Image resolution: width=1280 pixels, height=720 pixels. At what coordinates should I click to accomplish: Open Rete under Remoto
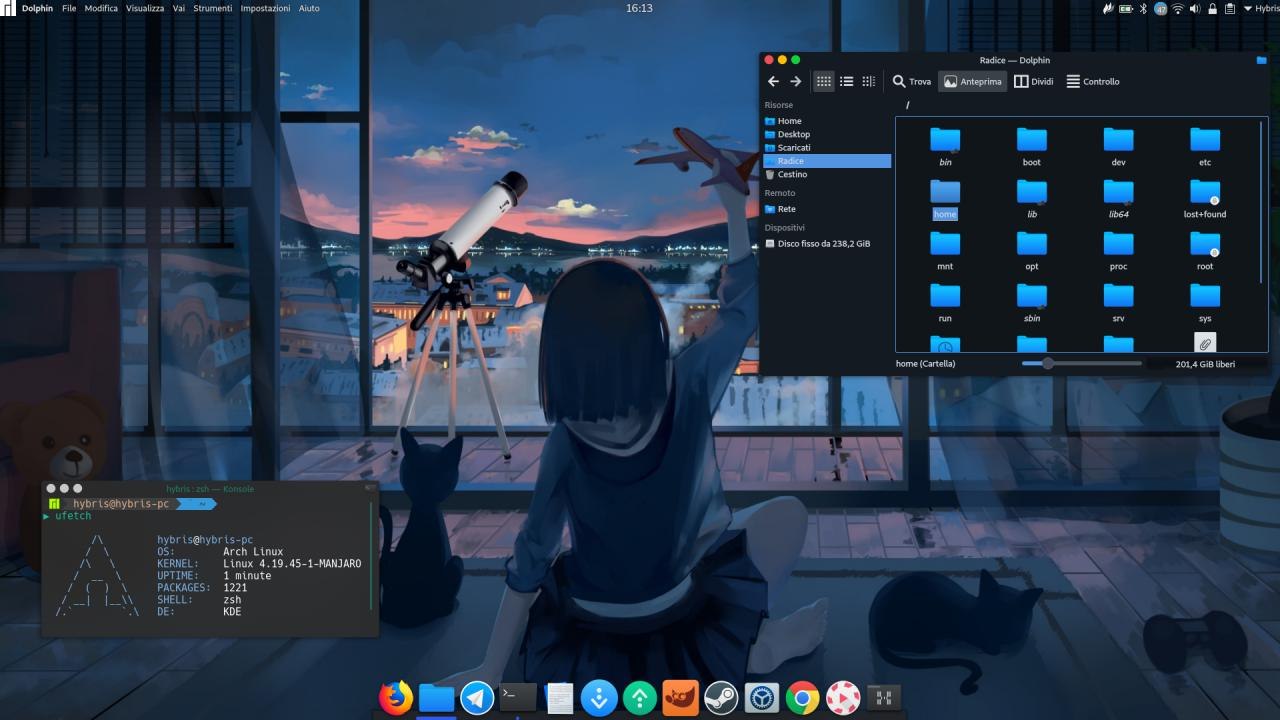pos(826,209)
